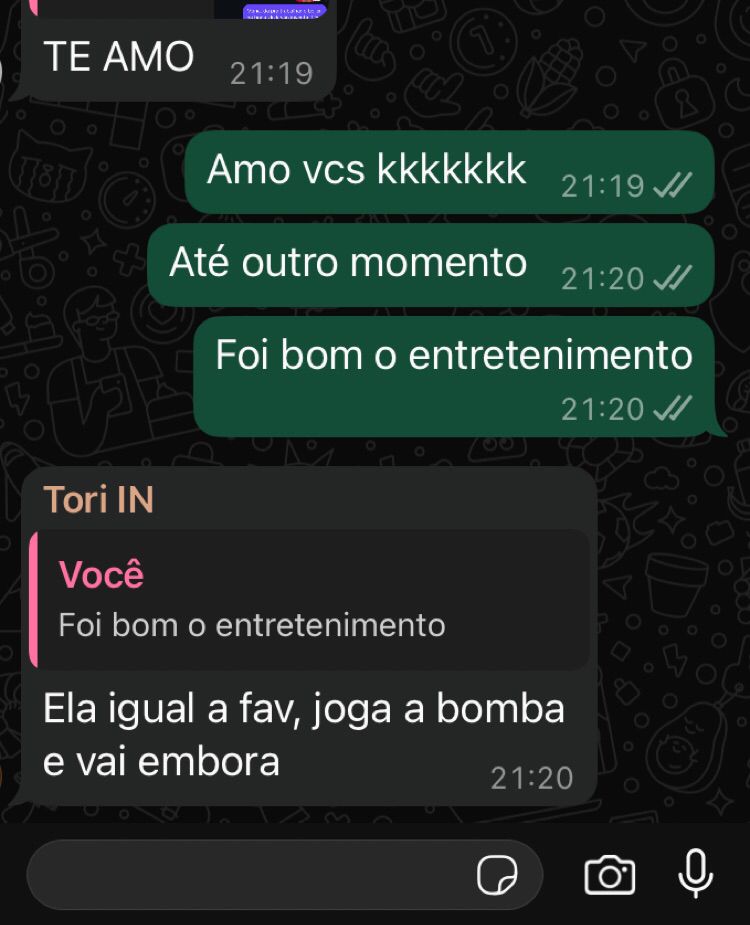Viewport: 750px width, 925px height.
Task: Tap the sticker icon in message field
Action: tap(497, 875)
